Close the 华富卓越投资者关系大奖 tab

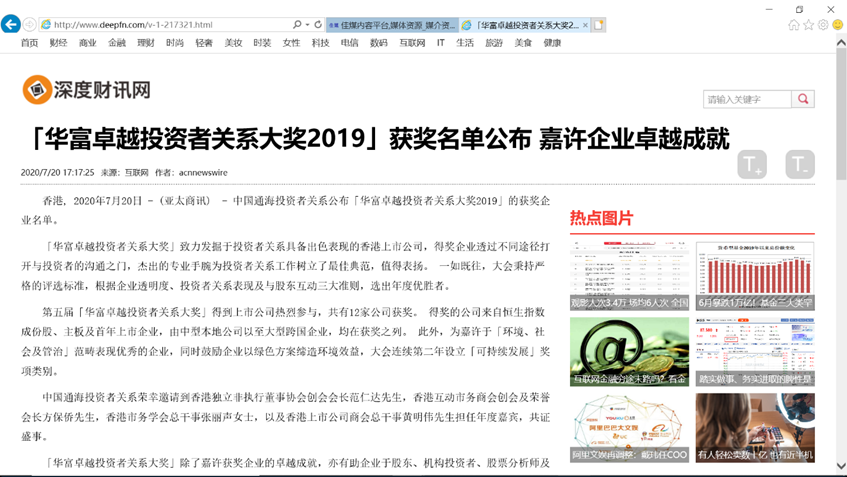tap(585, 25)
